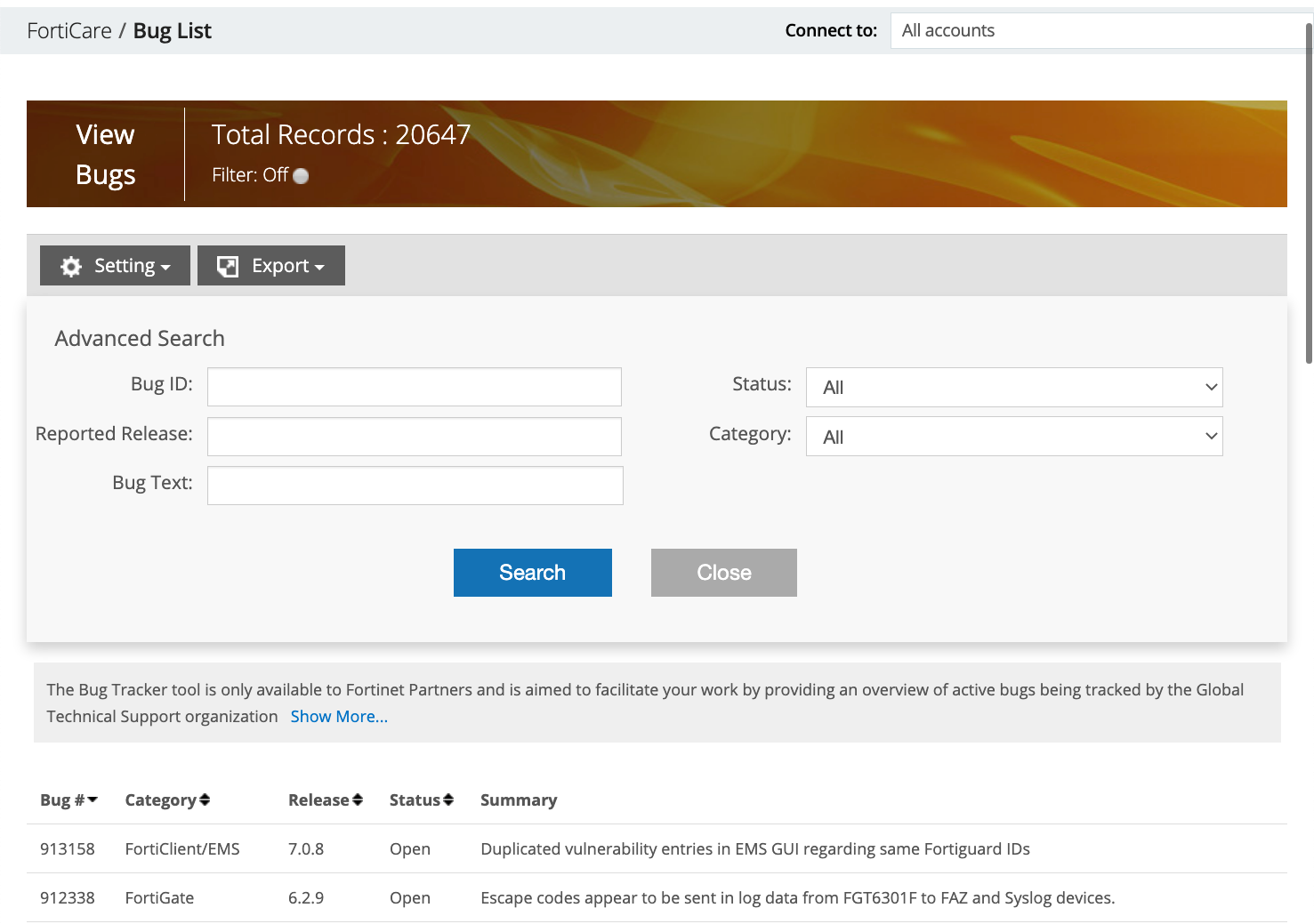The width and height of the screenshot is (1314, 924).
Task: Click the Total Records : 20647 text
Action: (341, 134)
